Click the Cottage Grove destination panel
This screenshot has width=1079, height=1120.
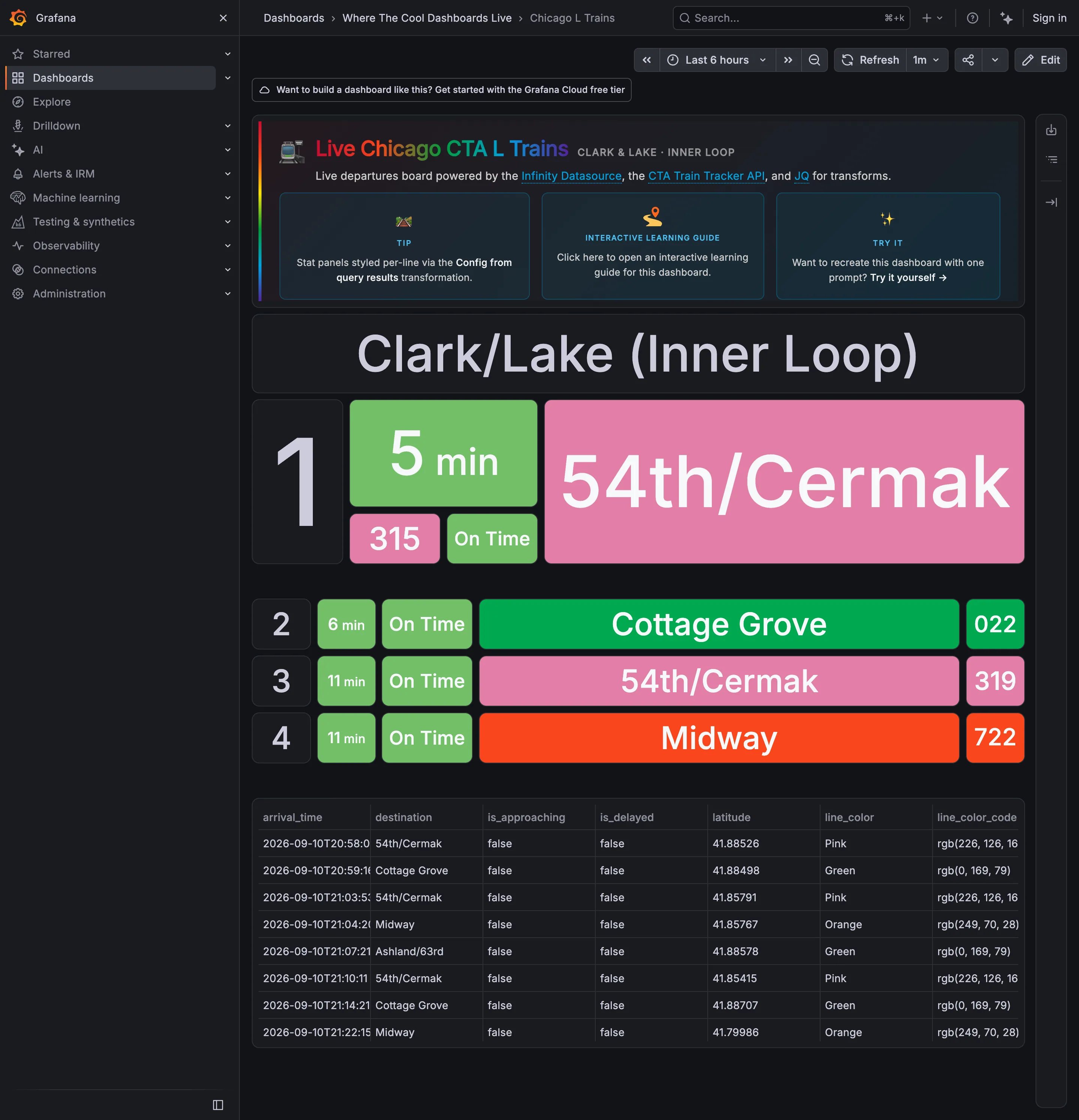(x=719, y=624)
